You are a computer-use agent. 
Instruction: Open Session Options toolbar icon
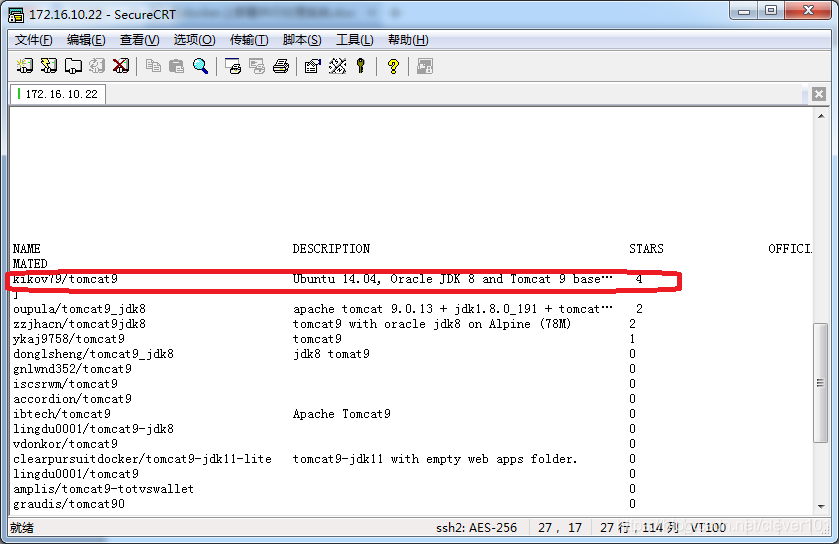click(x=312, y=66)
